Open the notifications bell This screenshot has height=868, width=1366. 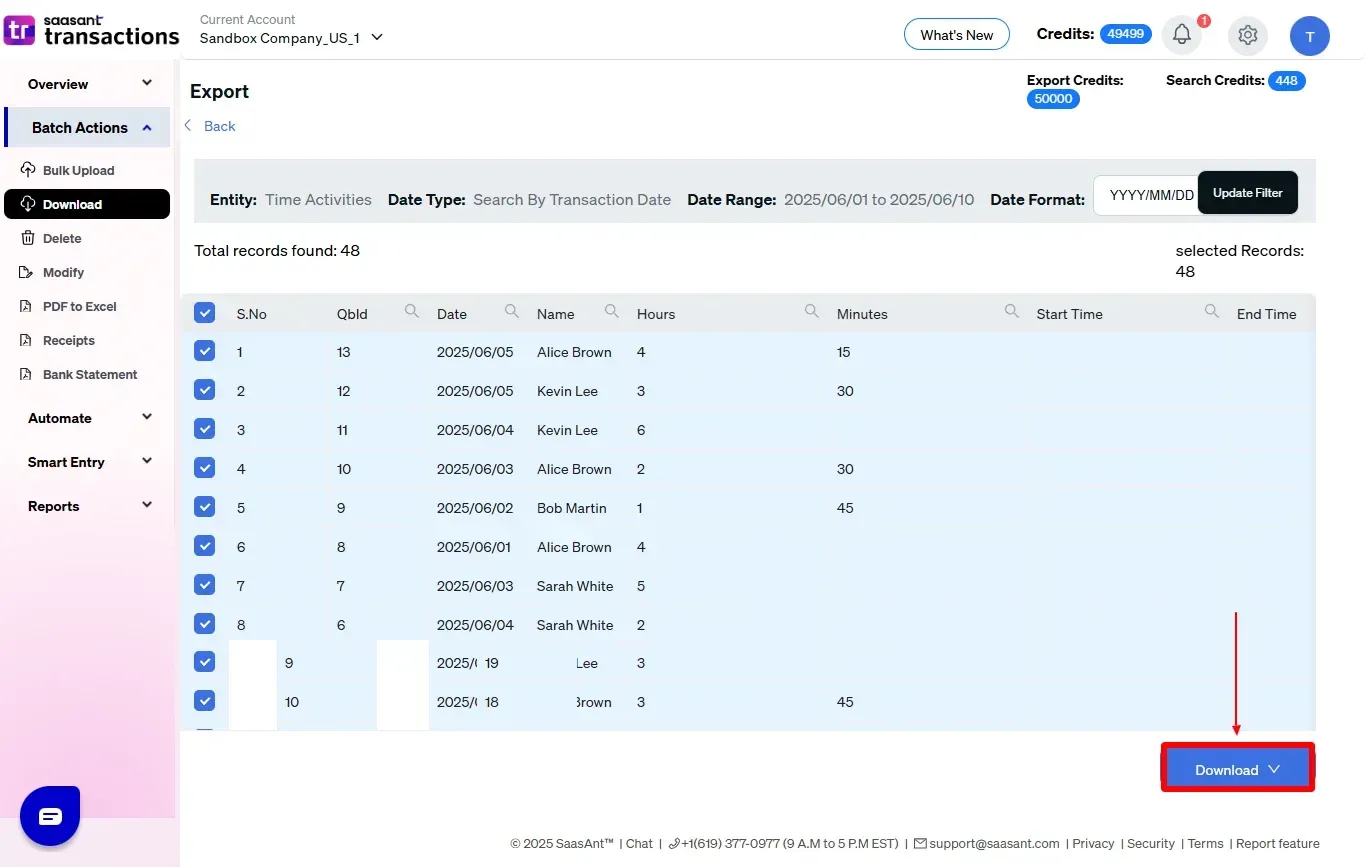coord(1182,35)
